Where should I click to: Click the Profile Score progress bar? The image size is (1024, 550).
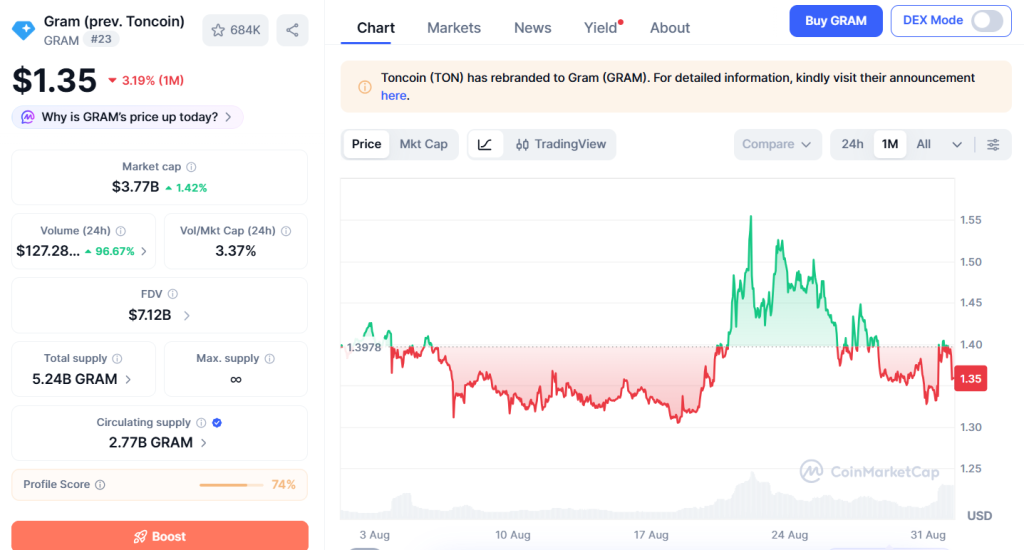point(231,485)
